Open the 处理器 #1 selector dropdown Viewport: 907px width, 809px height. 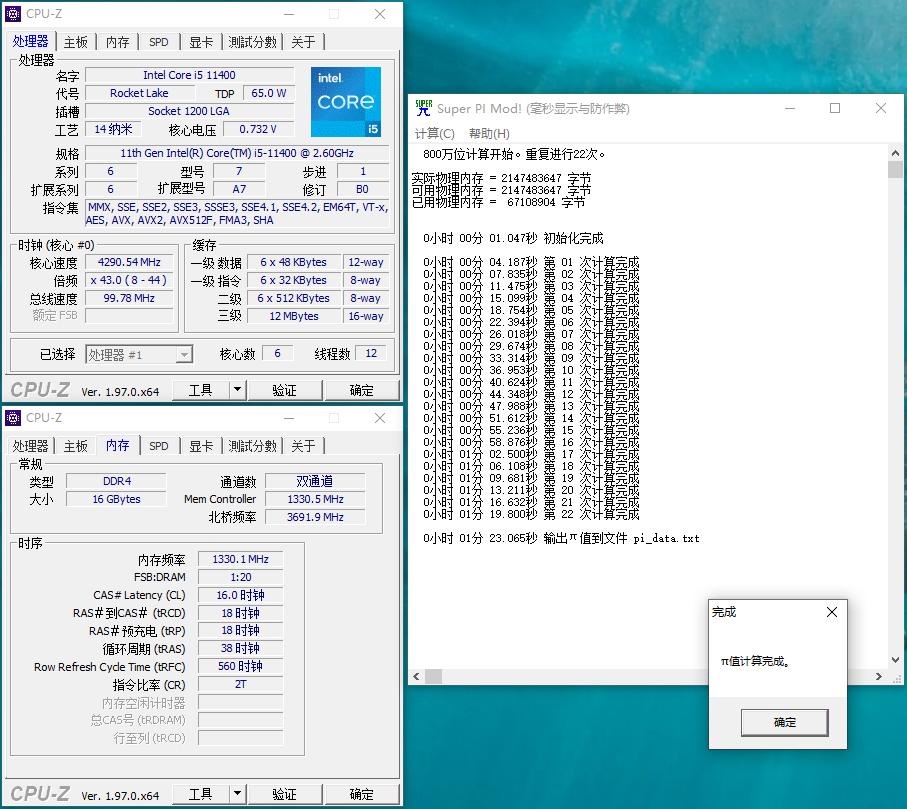(x=185, y=355)
